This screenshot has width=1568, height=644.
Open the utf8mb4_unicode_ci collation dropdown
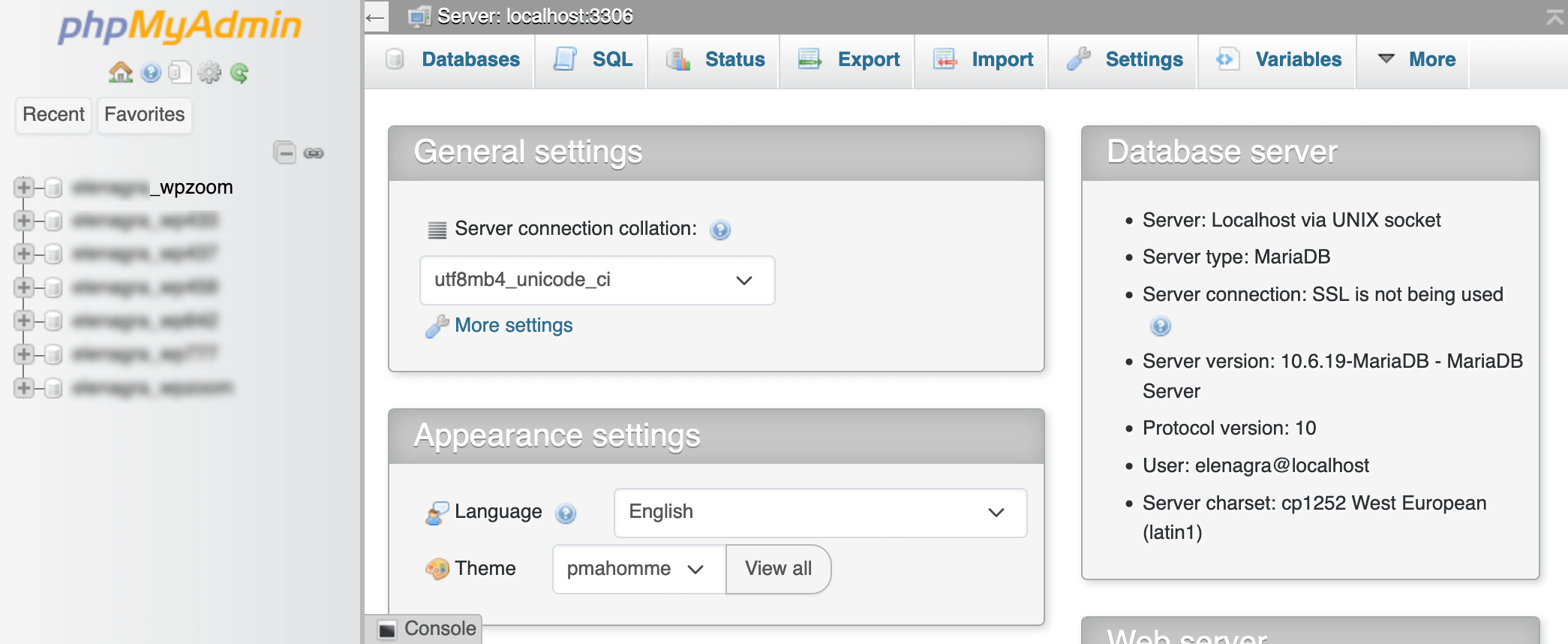[597, 280]
